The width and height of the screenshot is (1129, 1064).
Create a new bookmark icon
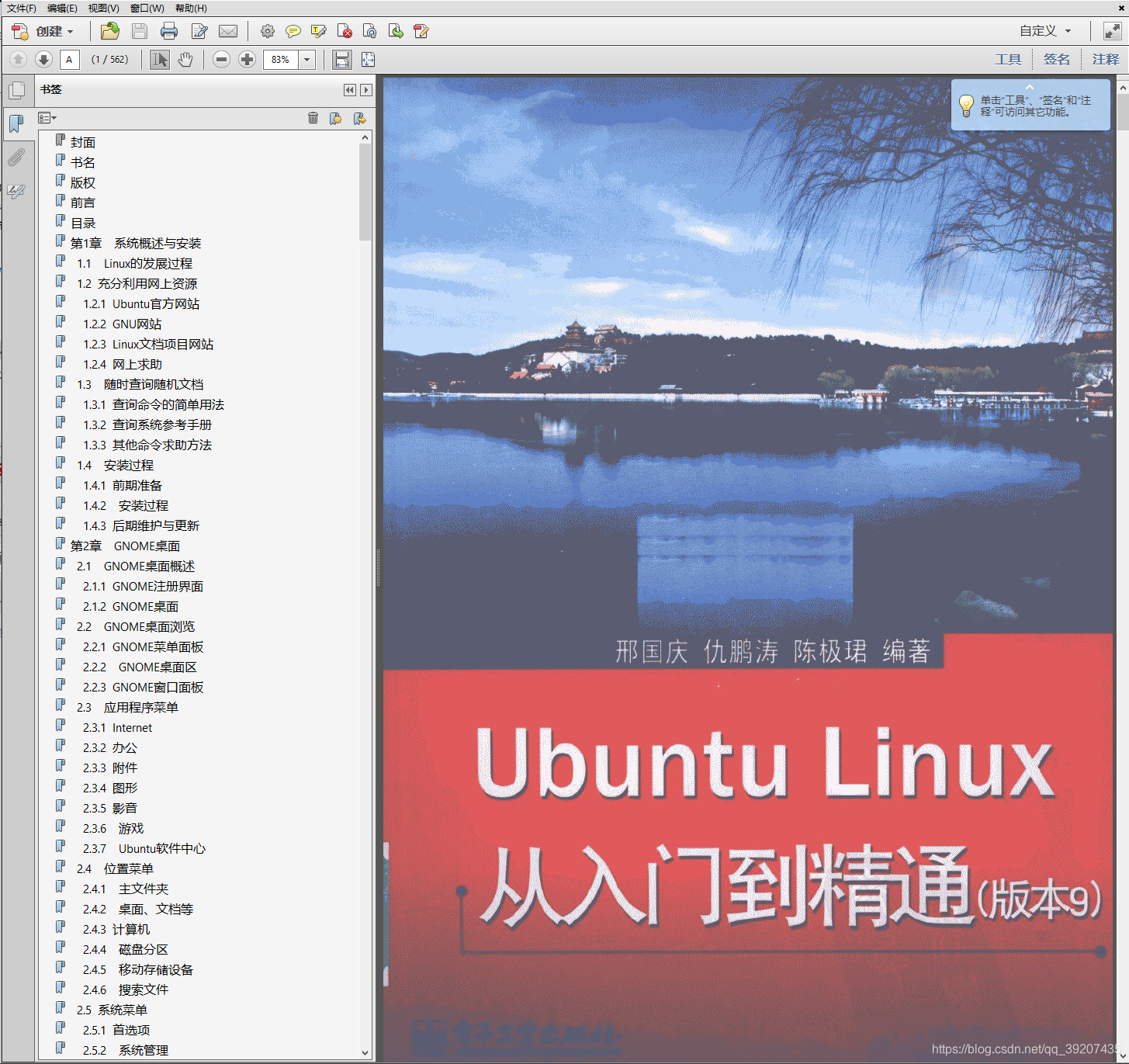pos(336,118)
